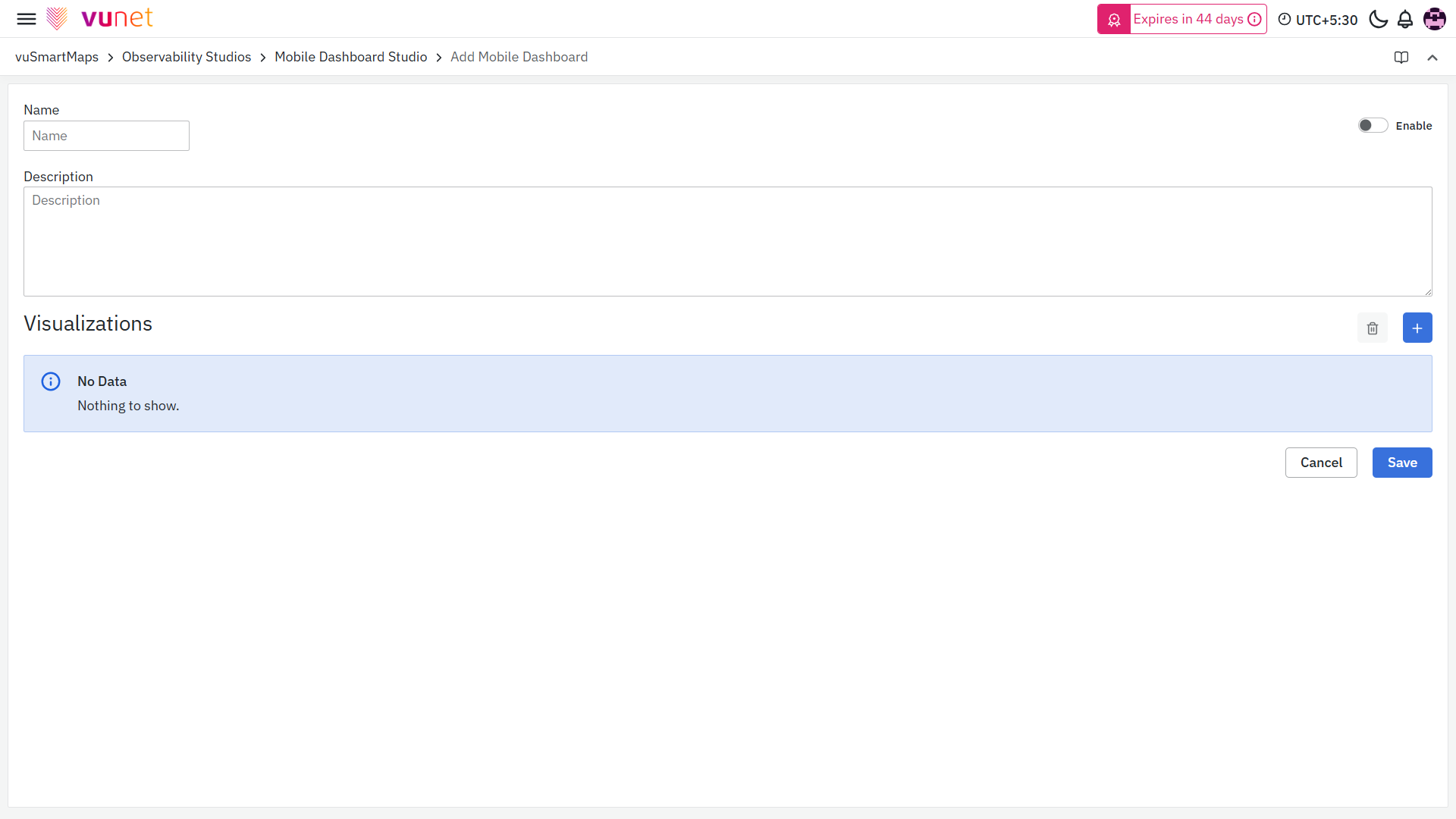
Task: Open the hamburger navigation menu
Action: [27, 19]
